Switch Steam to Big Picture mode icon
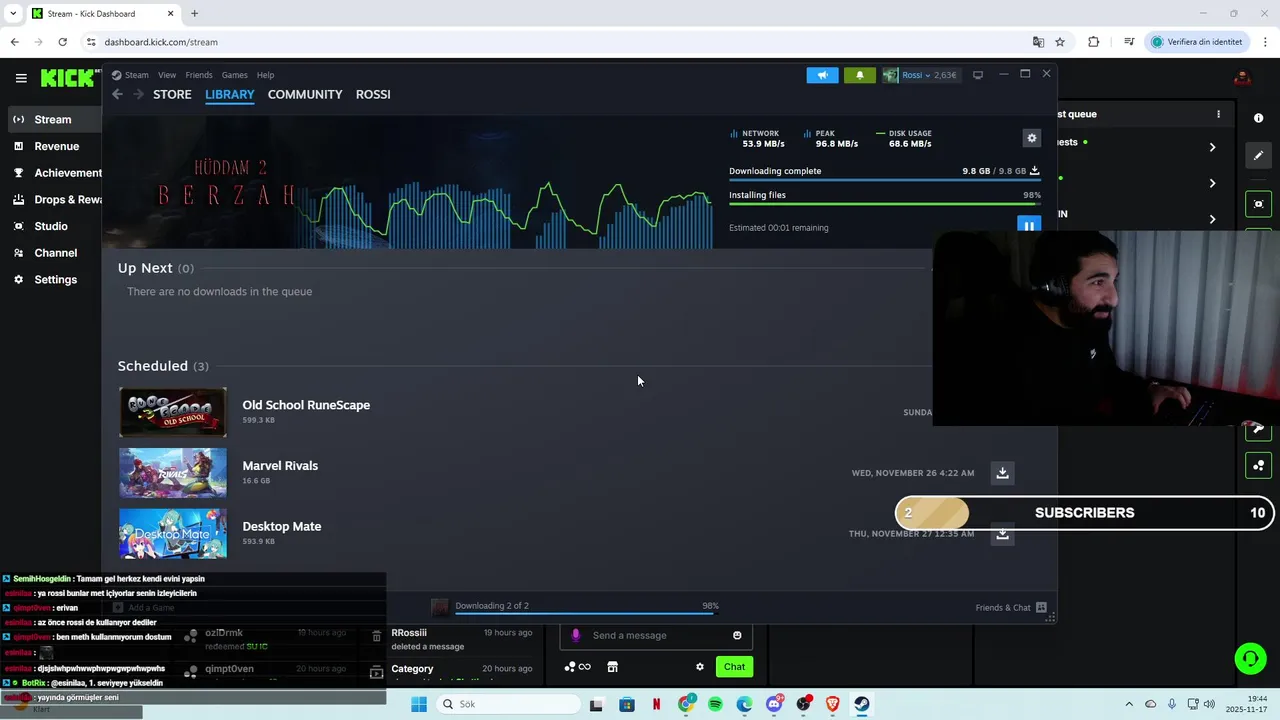The height and width of the screenshot is (720, 1280). click(978, 75)
